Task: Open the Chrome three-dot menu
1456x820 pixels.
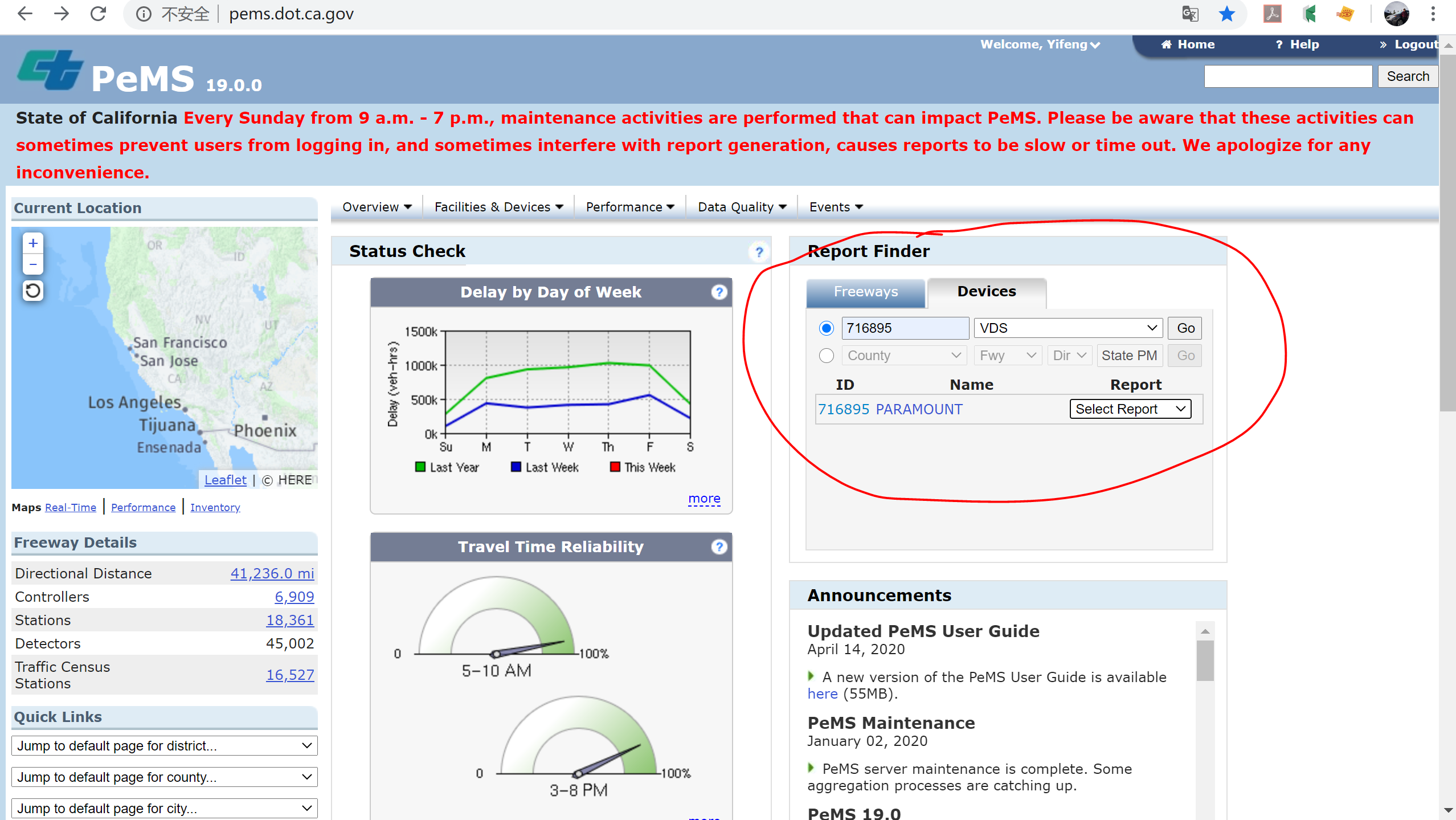Action: coord(1433,14)
